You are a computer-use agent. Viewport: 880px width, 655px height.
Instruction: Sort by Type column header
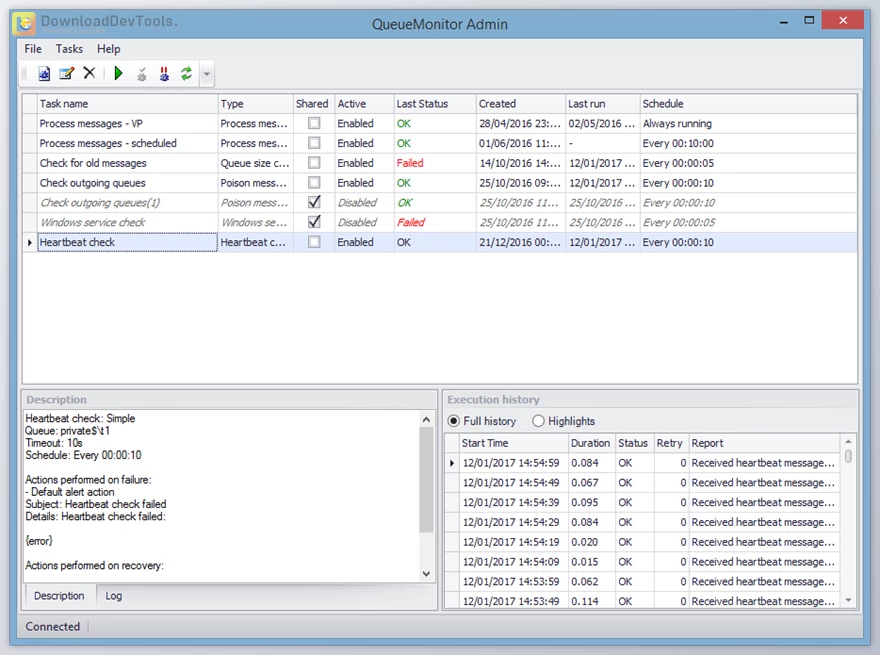click(255, 103)
